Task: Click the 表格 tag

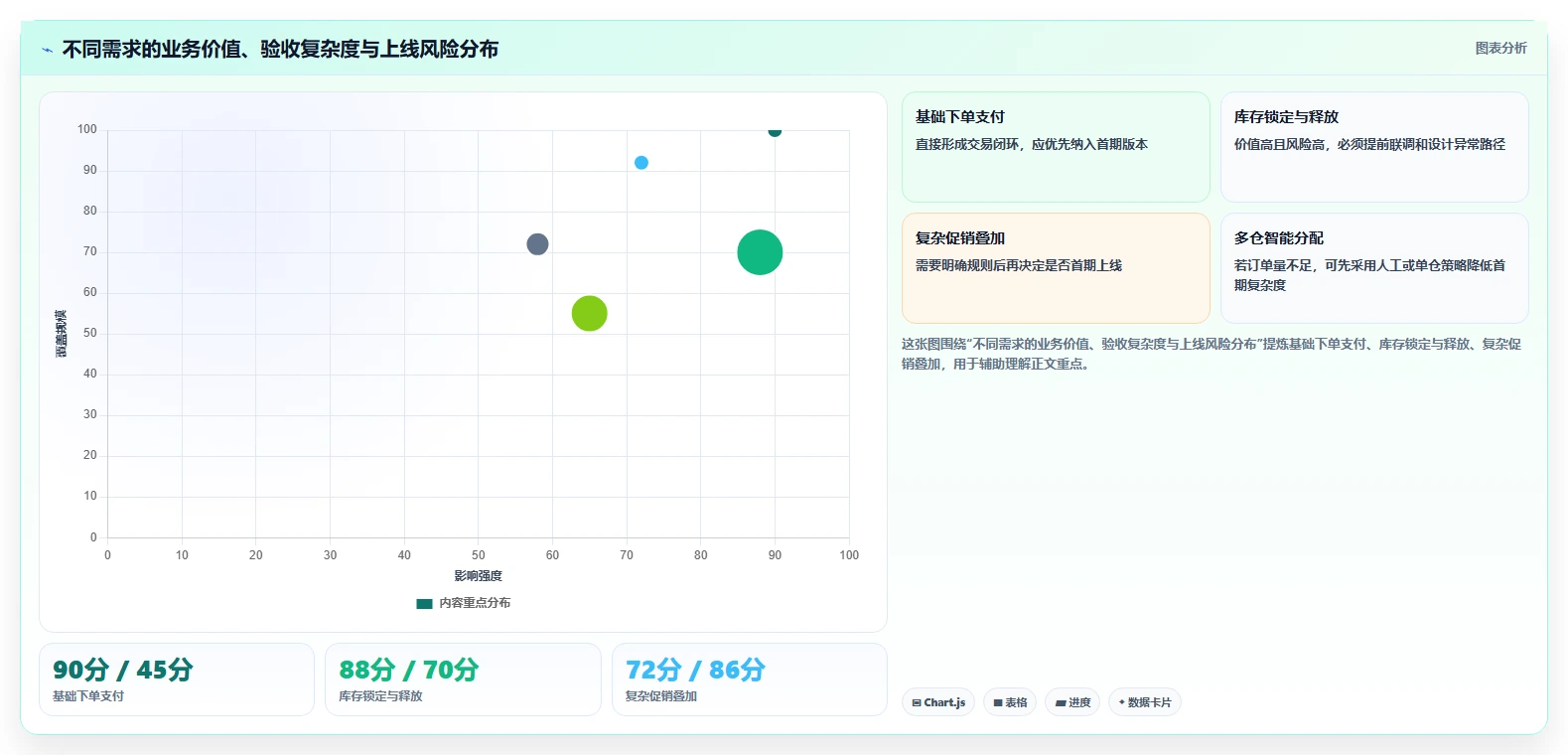Action: [x=1010, y=702]
